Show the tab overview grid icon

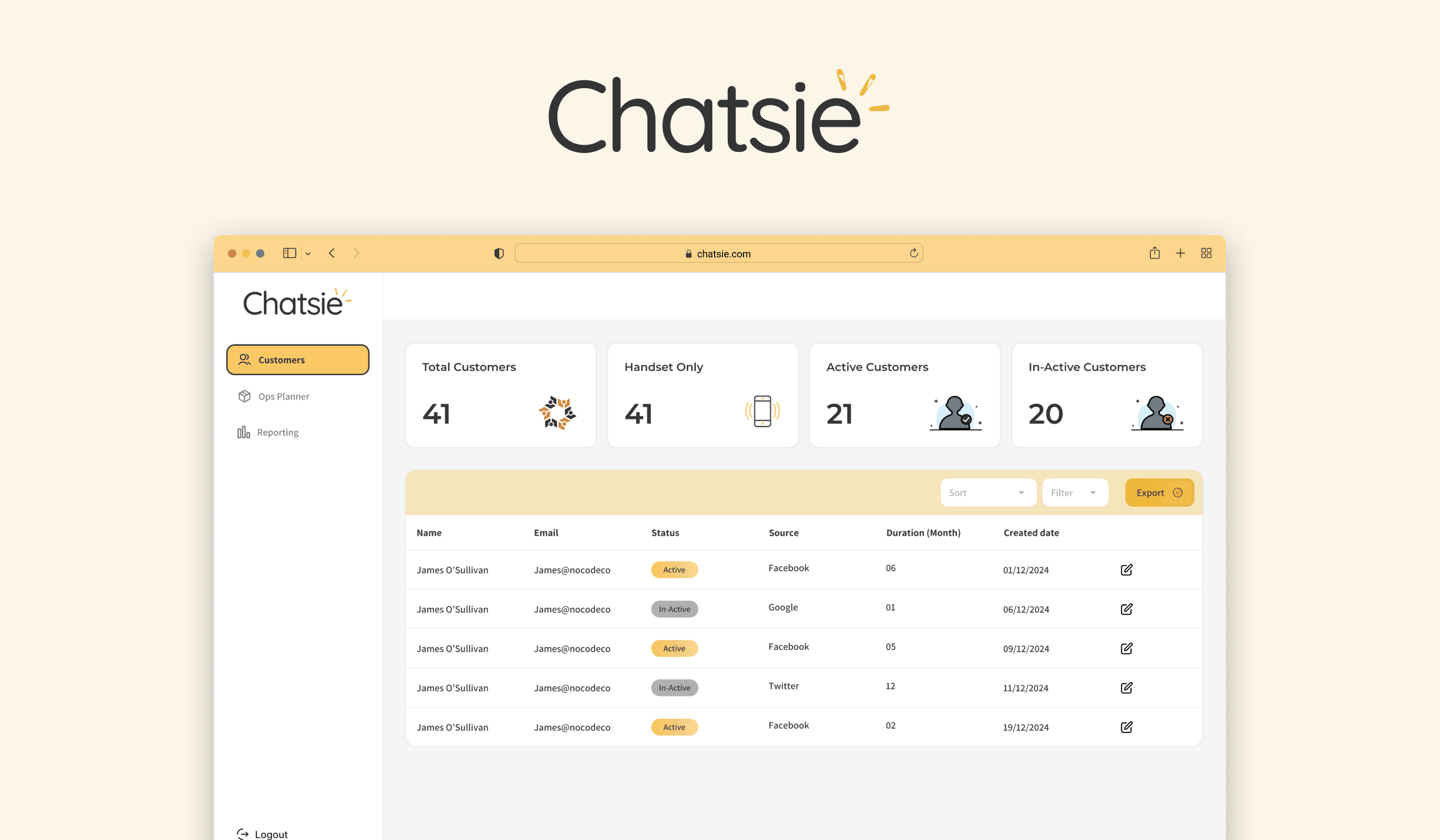(x=1206, y=253)
